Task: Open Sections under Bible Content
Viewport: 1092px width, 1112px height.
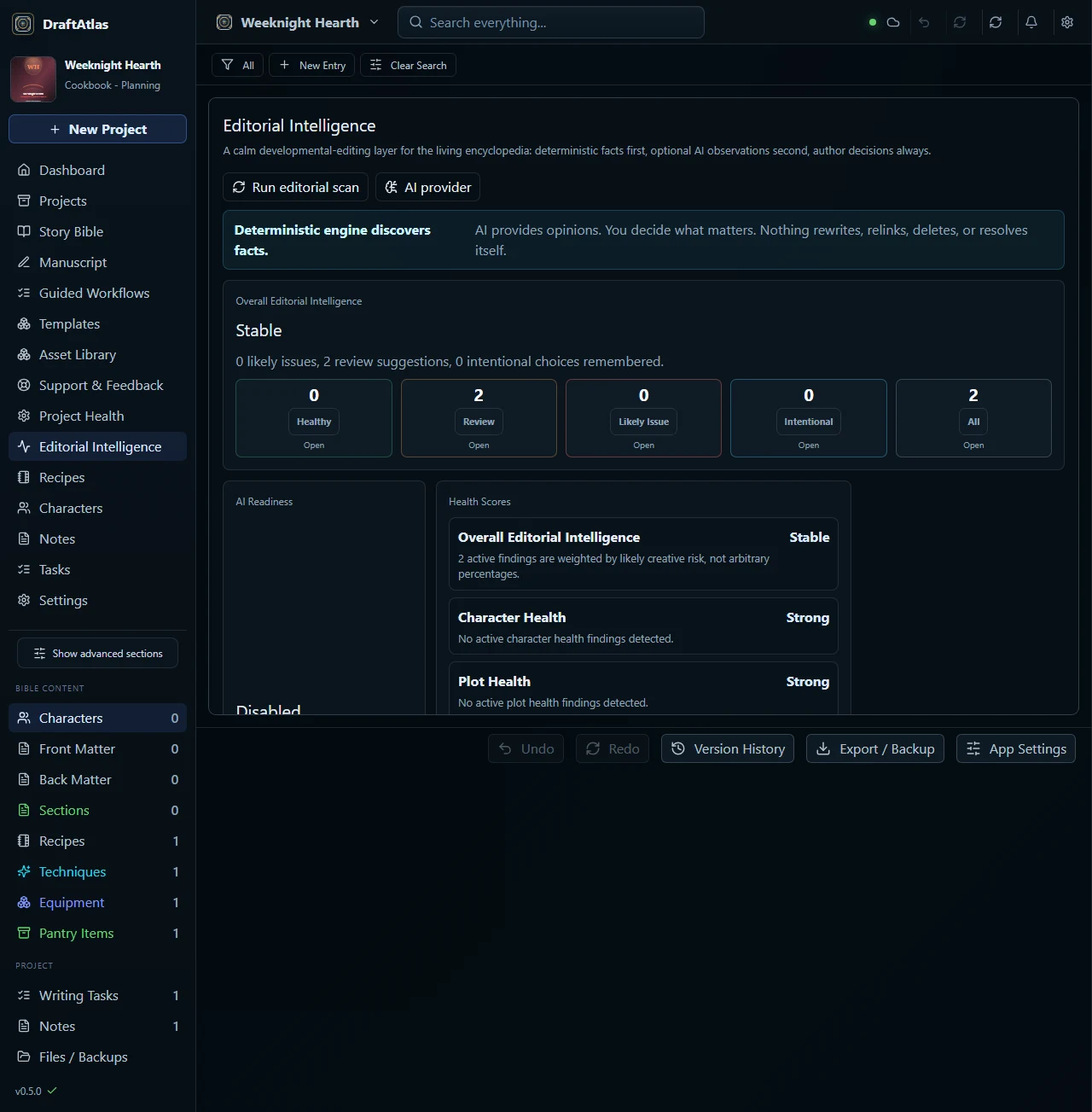Action: point(97,810)
